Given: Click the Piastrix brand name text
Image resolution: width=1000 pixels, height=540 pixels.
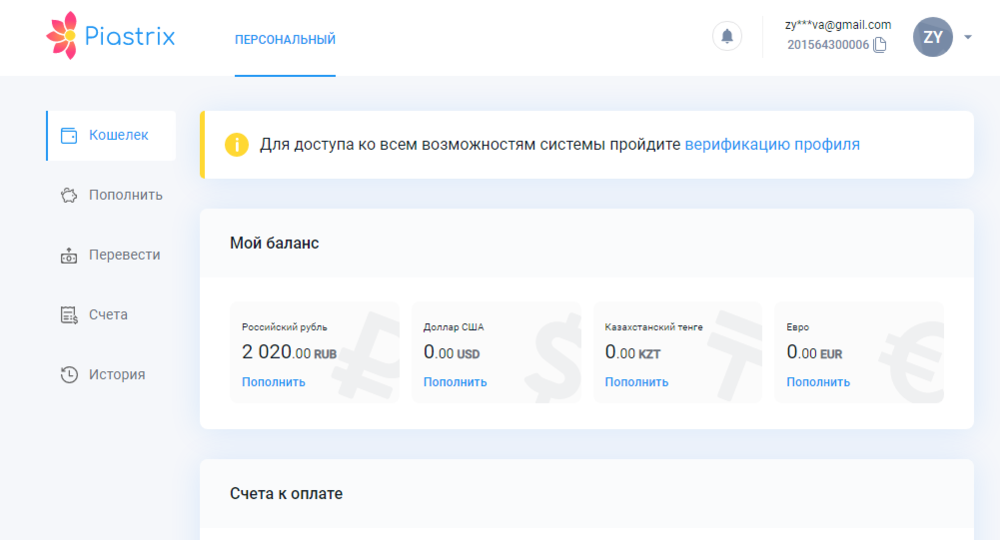Looking at the screenshot, I should point(129,36).
